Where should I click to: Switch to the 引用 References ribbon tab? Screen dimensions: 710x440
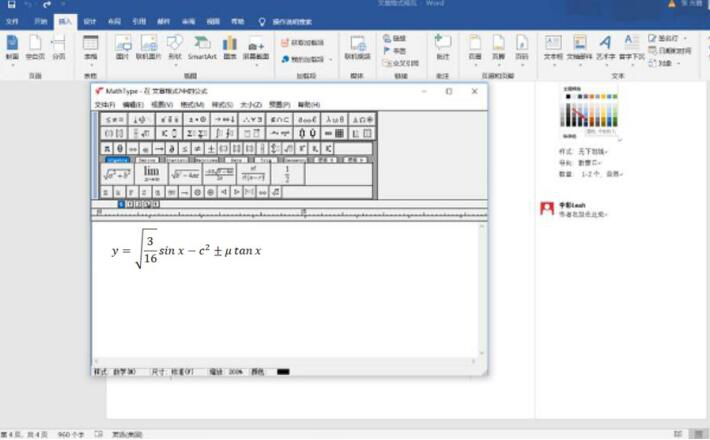[139, 21]
